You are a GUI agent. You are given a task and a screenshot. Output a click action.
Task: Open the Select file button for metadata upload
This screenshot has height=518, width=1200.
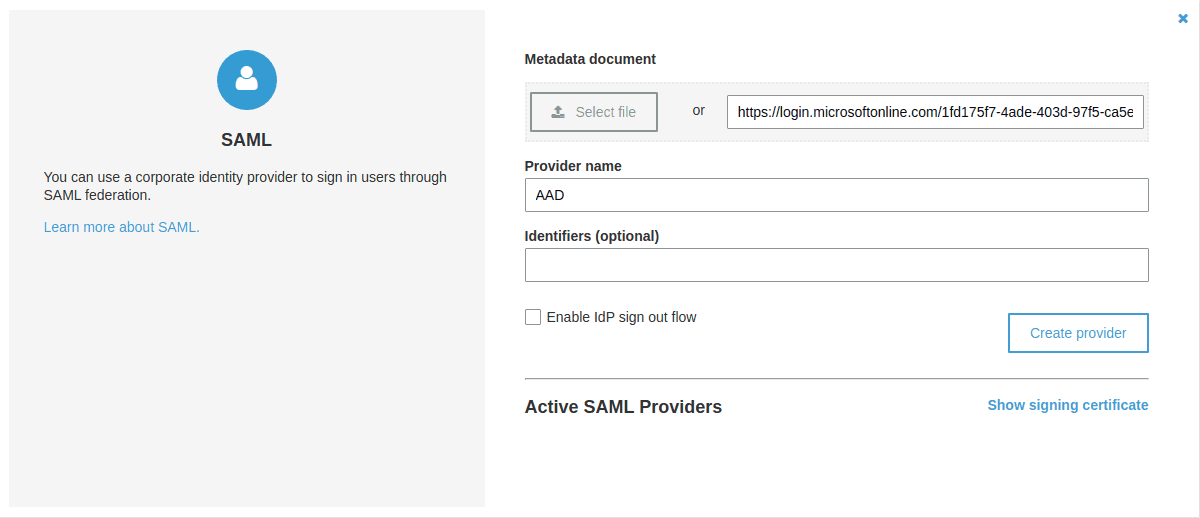(594, 112)
